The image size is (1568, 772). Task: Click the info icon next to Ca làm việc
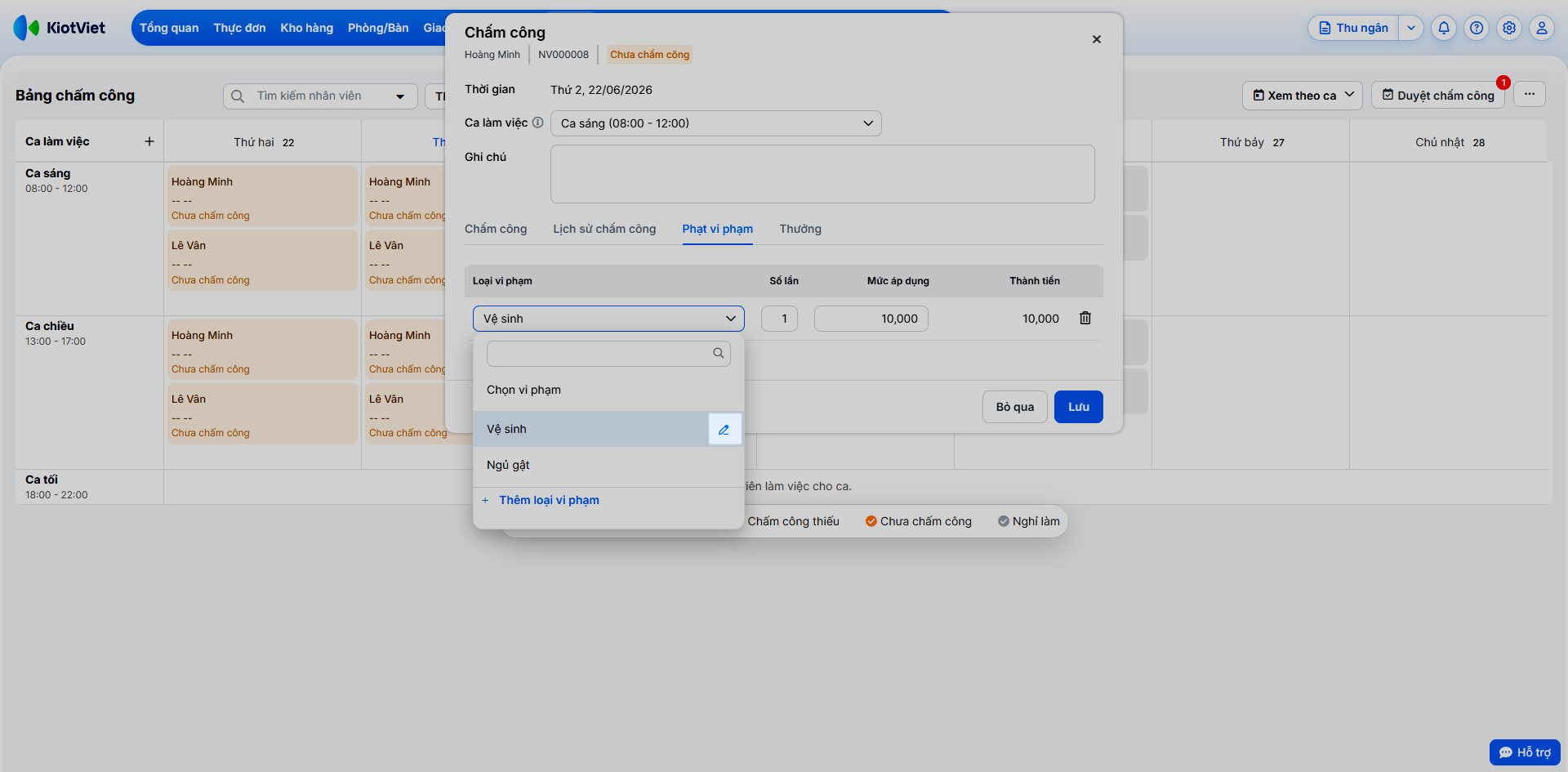coord(537,123)
